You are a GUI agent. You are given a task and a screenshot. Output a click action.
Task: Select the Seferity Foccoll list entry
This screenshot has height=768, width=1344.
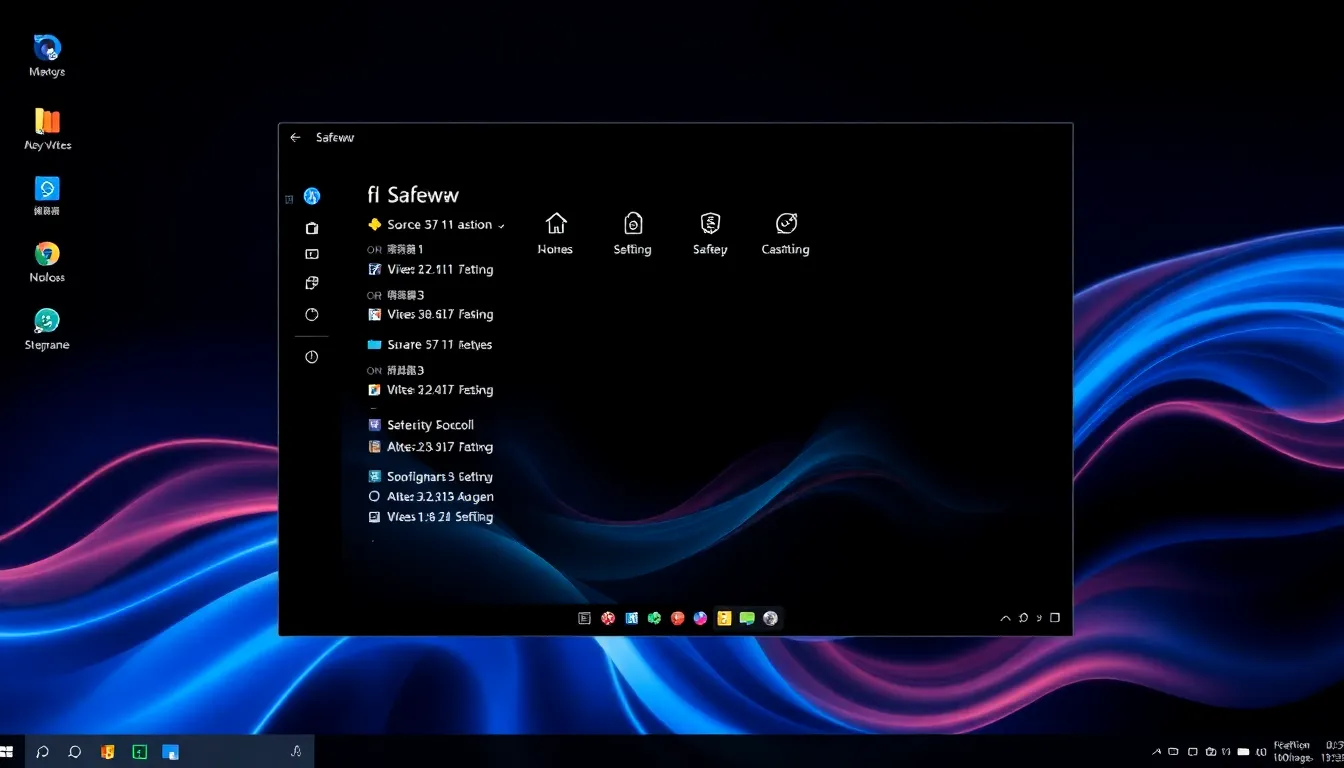tap(430, 425)
